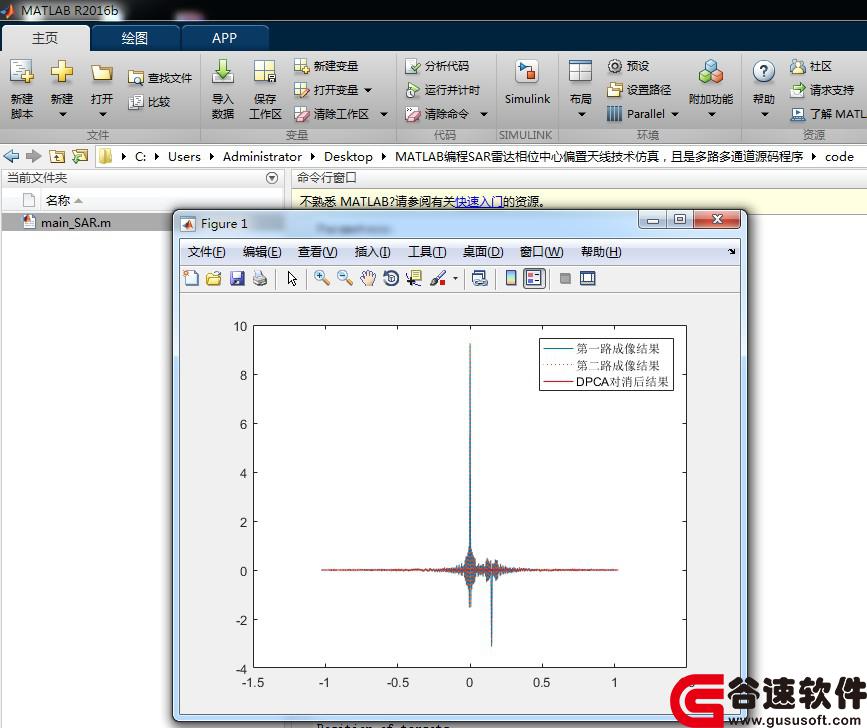867x728 pixels.
Task: Click the Link Plot icon
Action: click(x=479, y=278)
